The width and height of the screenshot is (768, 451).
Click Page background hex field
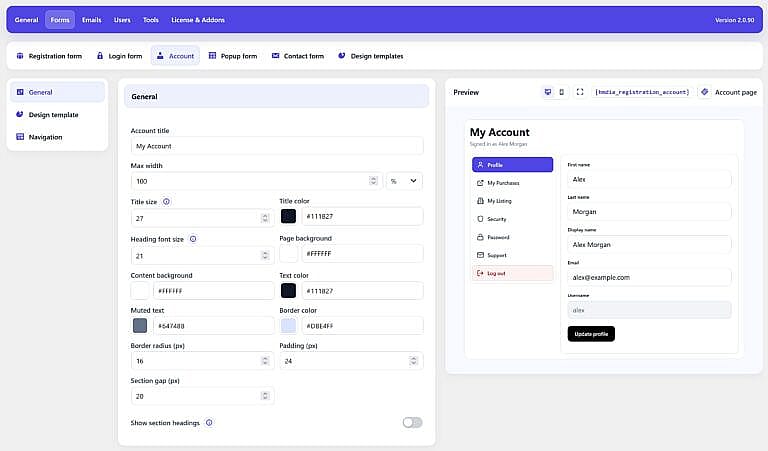coord(362,254)
